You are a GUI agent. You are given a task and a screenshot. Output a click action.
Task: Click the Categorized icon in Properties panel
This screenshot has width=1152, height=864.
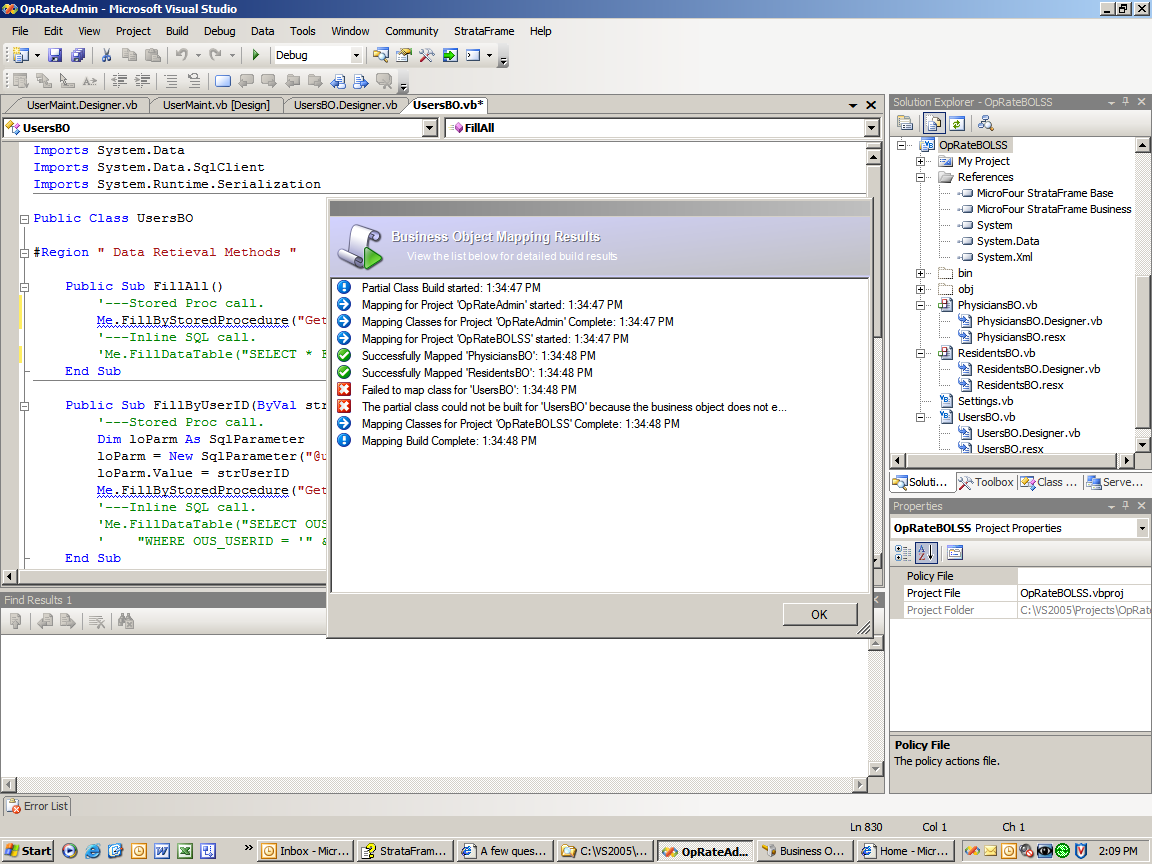tap(903, 552)
